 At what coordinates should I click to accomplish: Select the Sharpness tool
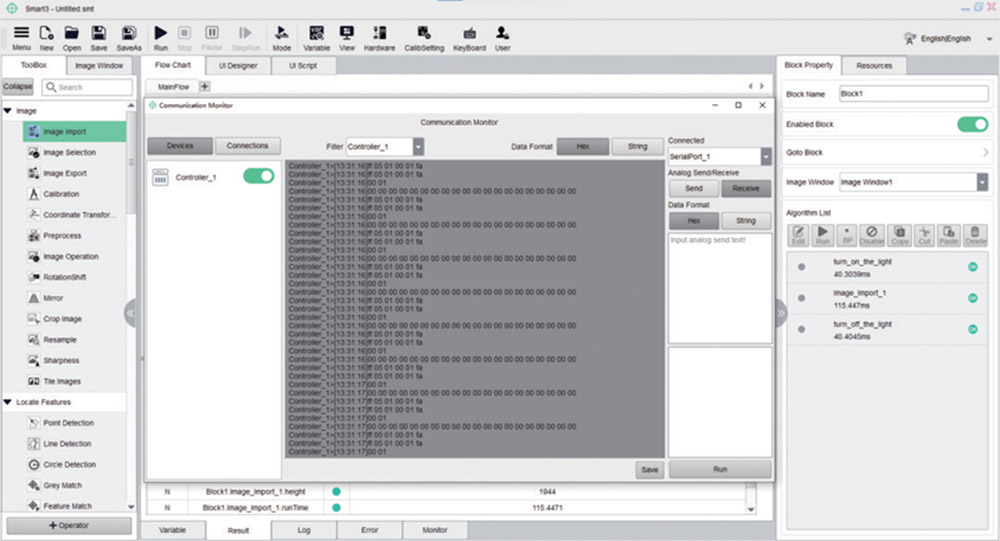[x=61, y=360]
